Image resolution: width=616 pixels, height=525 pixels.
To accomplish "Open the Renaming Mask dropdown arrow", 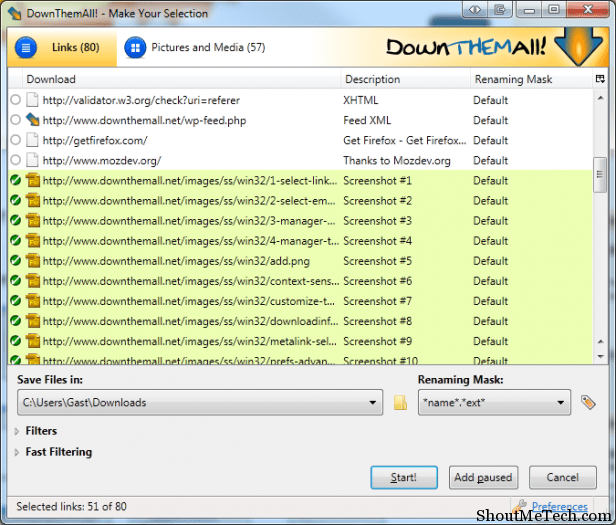I will (561, 403).
